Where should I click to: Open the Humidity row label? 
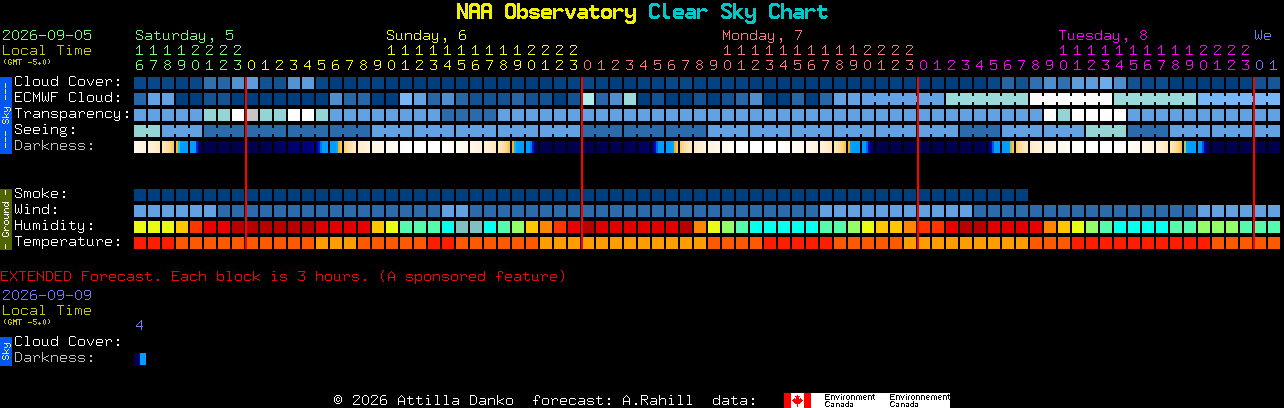point(54,226)
